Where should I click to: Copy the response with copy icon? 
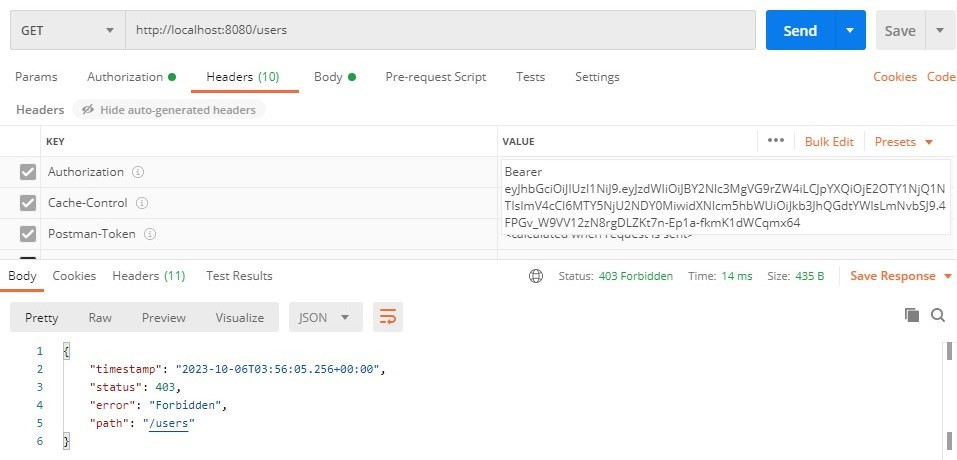pyautogui.click(x=912, y=315)
